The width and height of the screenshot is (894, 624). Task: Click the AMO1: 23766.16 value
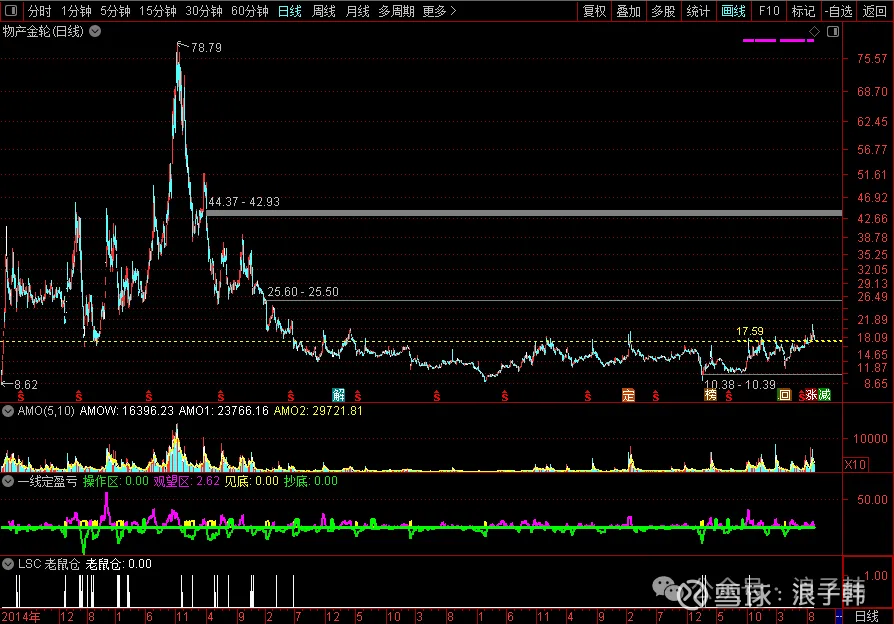[224, 411]
